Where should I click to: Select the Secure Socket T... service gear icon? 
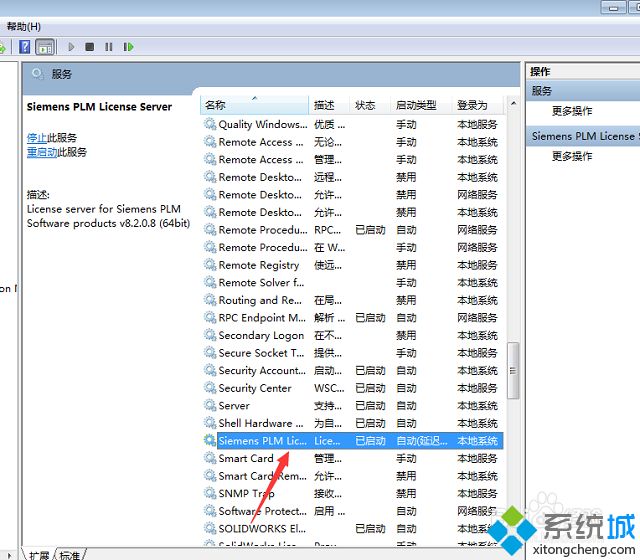[x=210, y=353]
